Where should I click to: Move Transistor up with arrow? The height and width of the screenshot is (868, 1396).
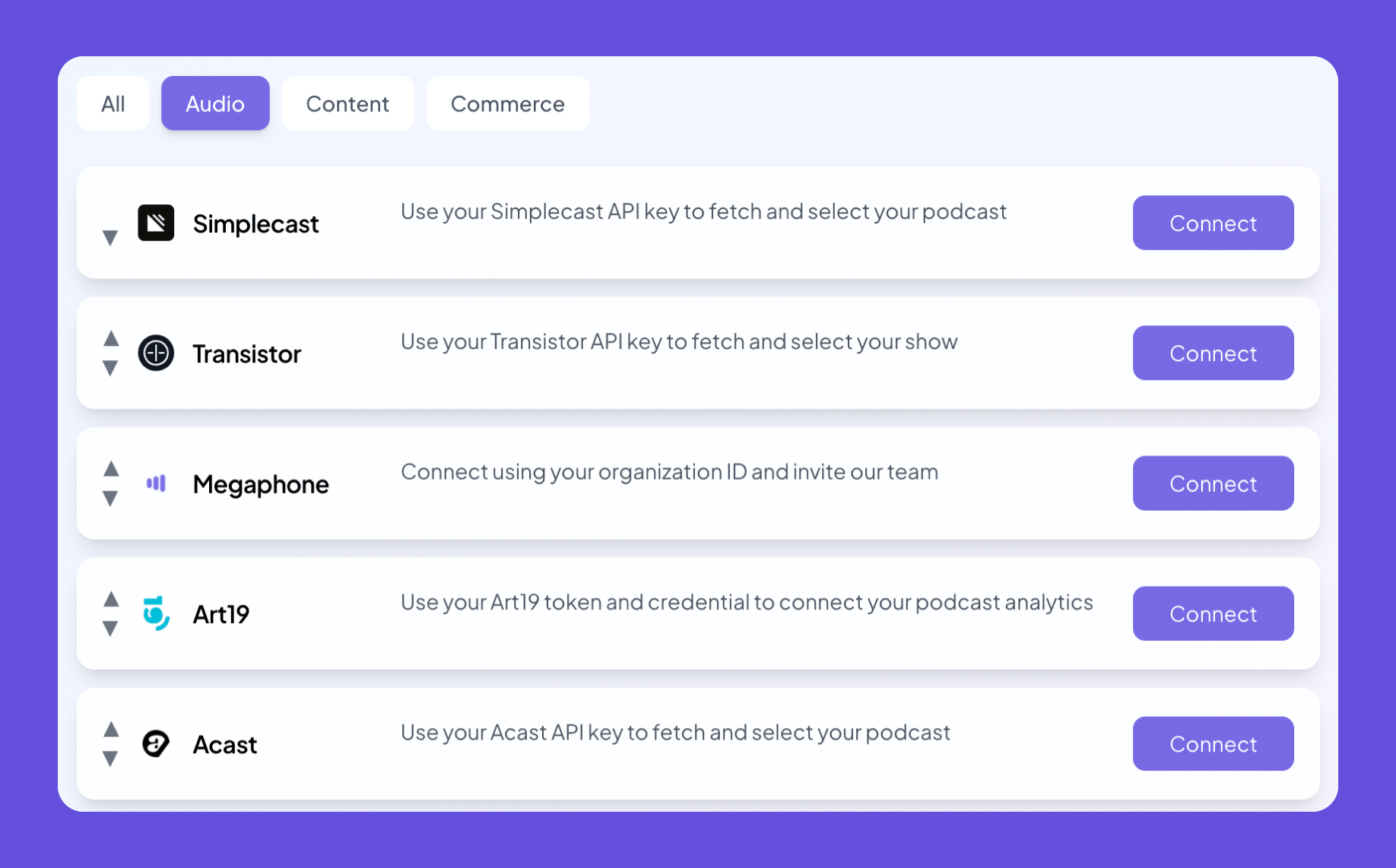111,339
